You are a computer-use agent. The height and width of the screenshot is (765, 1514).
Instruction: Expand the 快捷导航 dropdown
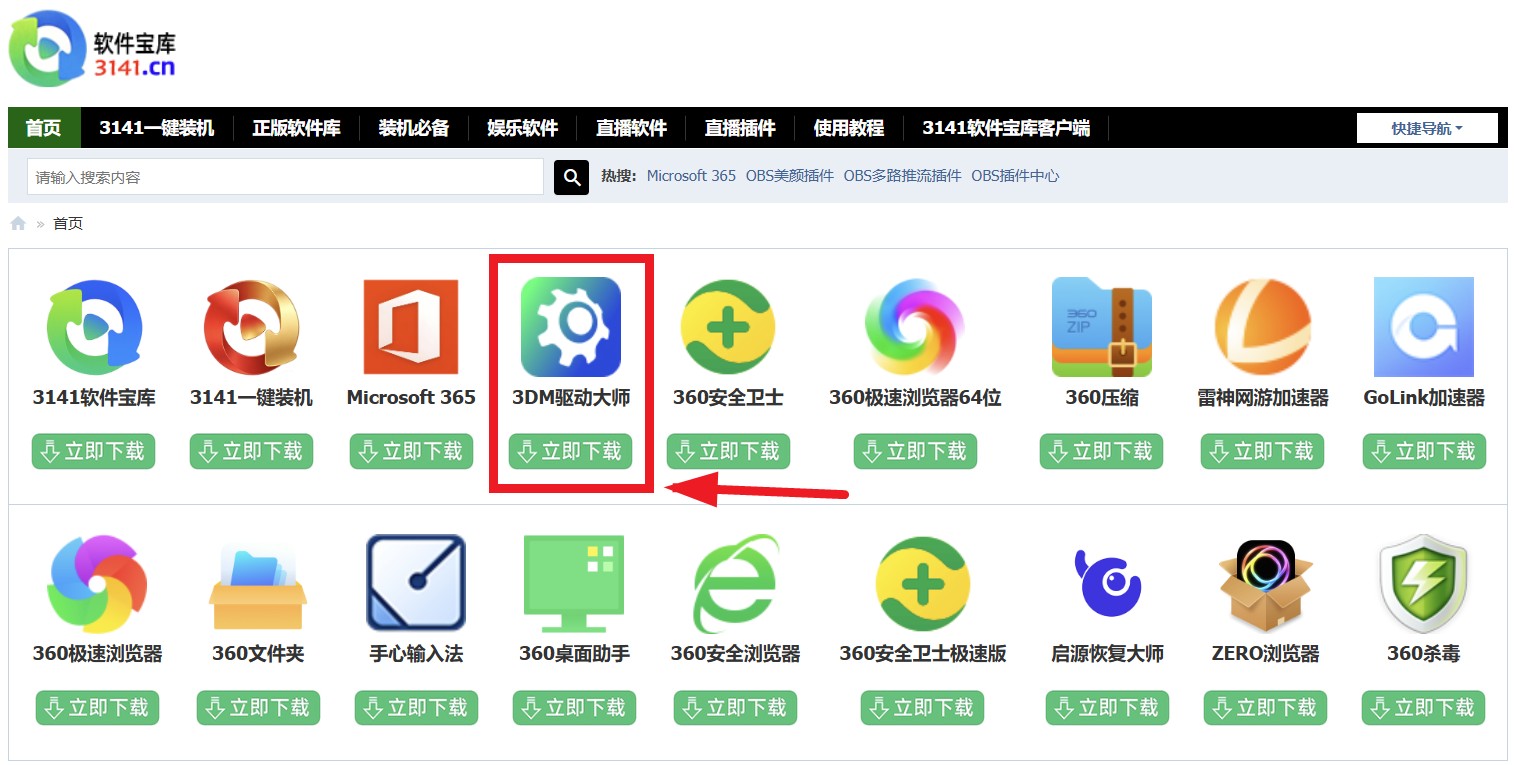[1427, 128]
